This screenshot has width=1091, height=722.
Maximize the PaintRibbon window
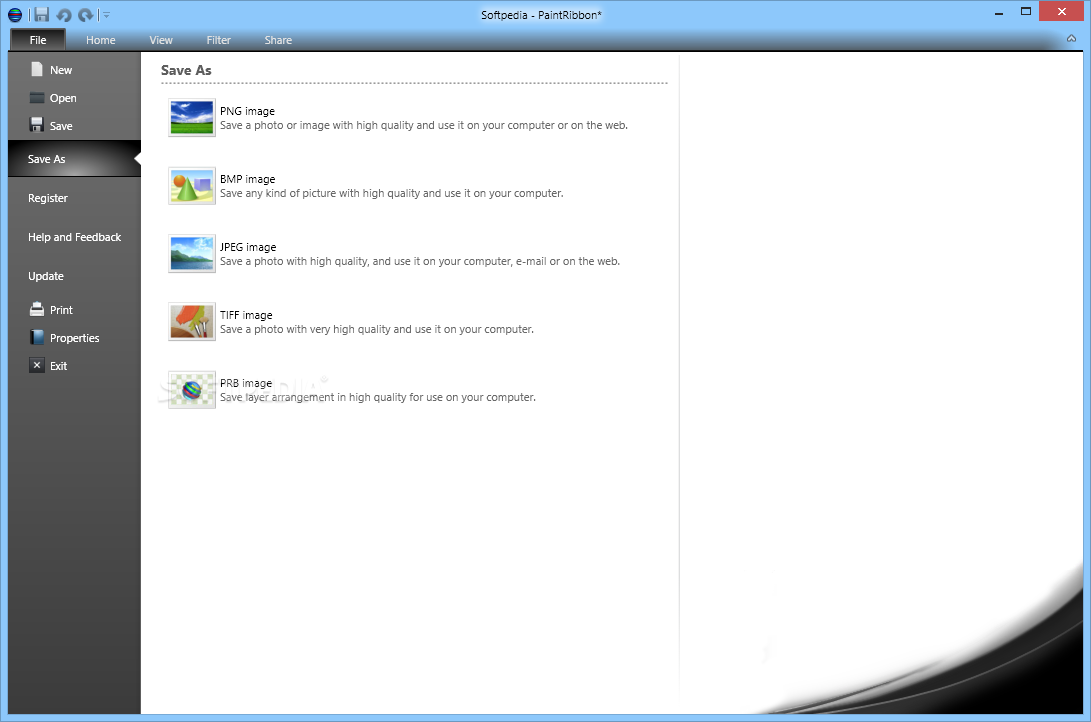point(1026,12)
